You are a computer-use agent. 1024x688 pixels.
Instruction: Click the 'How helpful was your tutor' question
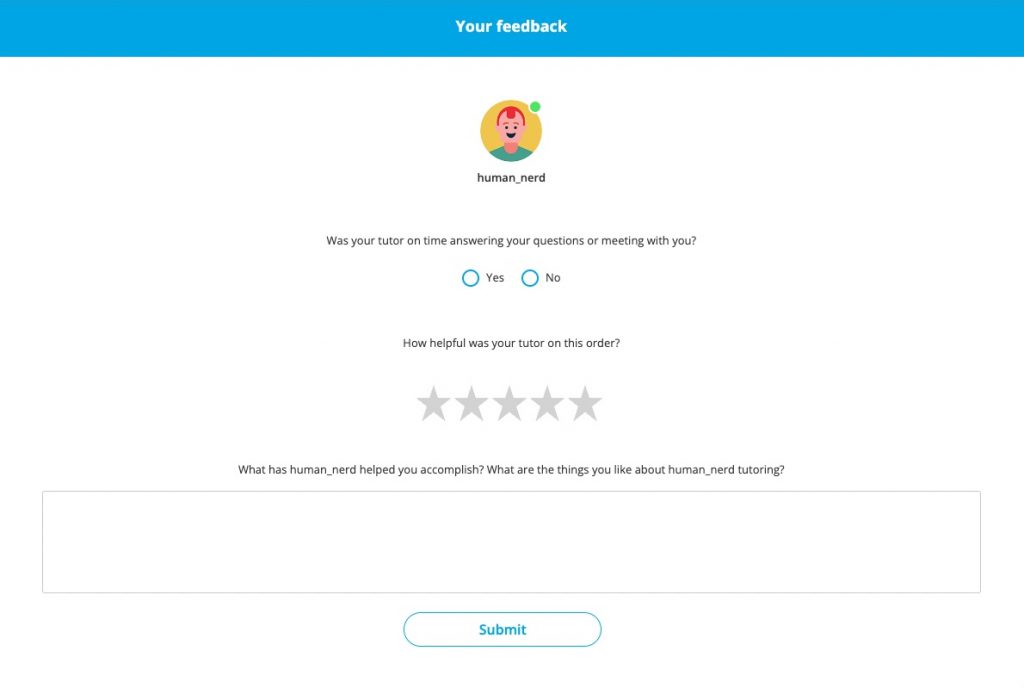(x=510, y=342)
